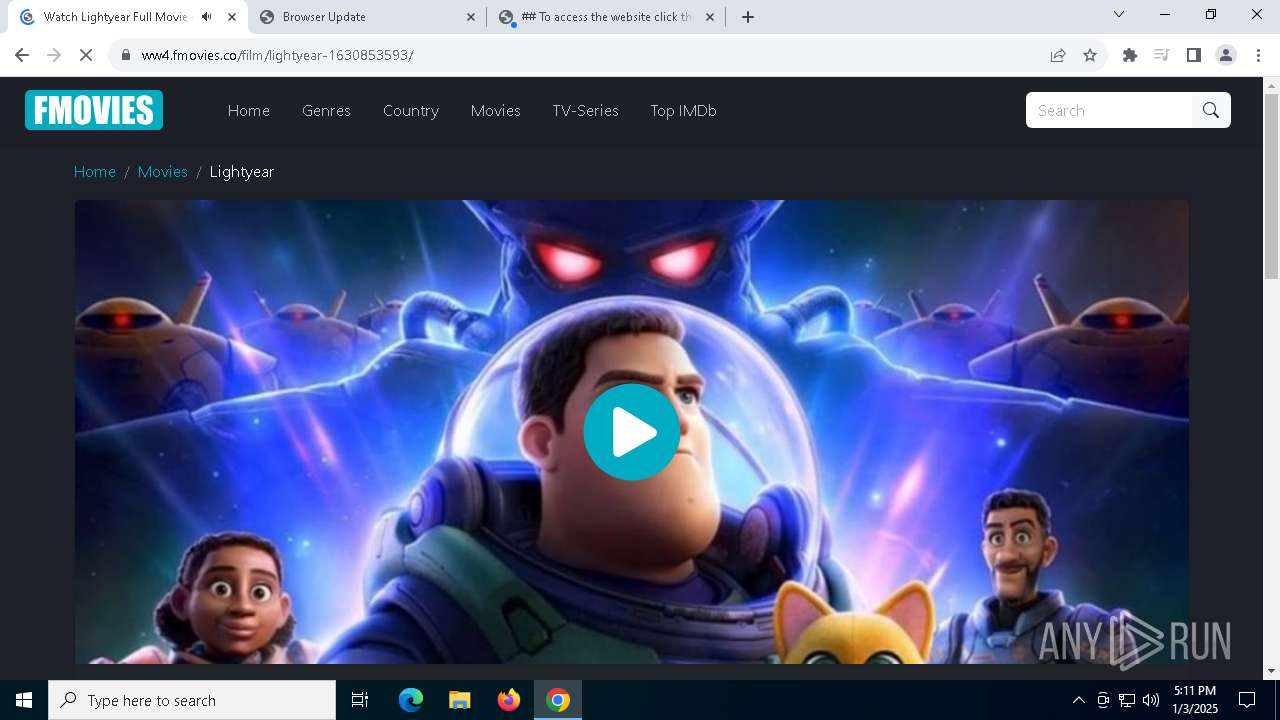Open the TV-Series section
The image size is (1280, 720).
point(586,111)
